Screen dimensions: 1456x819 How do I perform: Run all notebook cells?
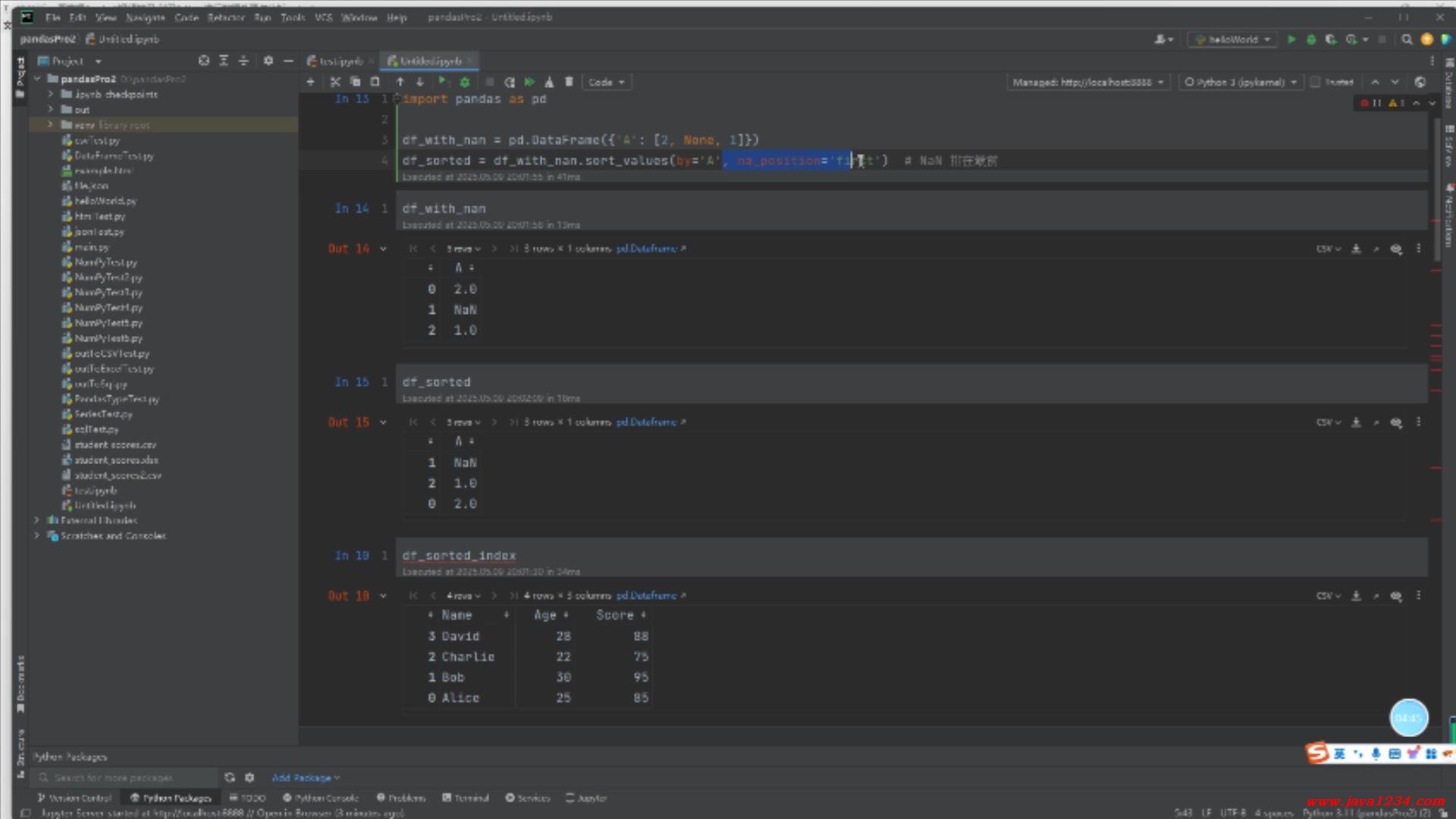pyautogui.click(x=529, y=82)
